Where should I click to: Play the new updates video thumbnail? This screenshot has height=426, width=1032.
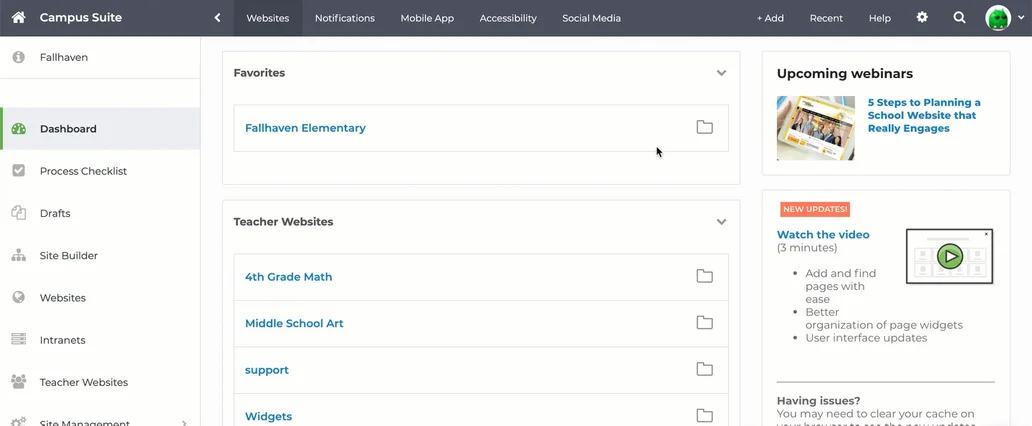click(949, 256)
